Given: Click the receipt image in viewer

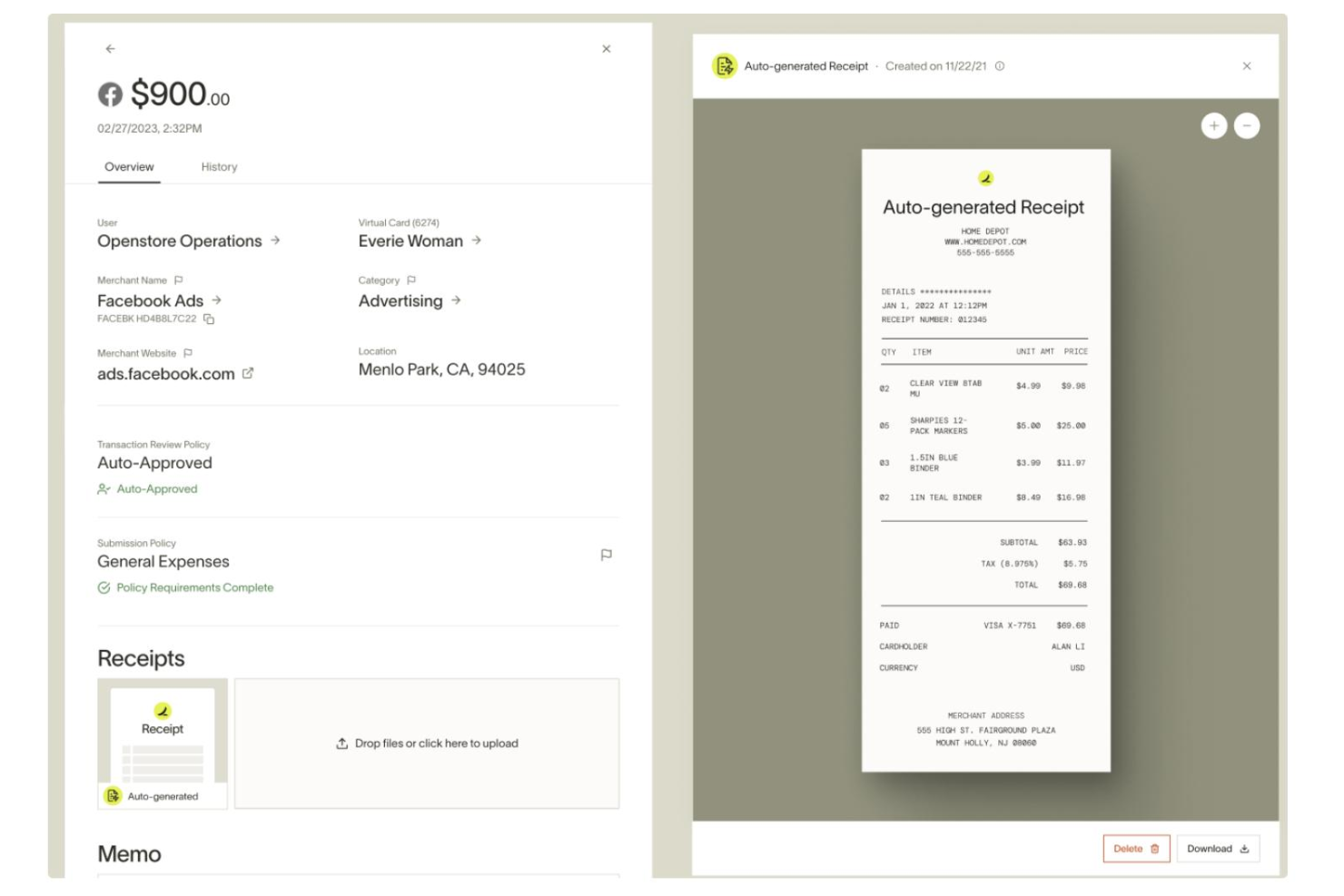Looking at the screenshot, I should tap(985, 460).
